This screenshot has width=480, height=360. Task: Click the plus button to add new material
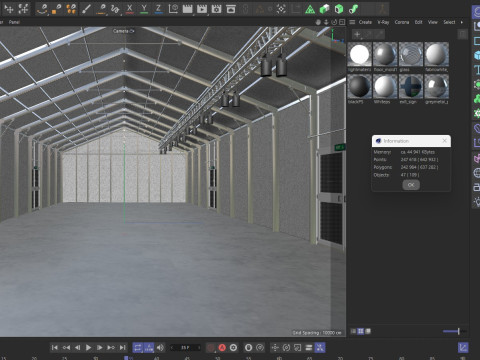coord(357,34)
